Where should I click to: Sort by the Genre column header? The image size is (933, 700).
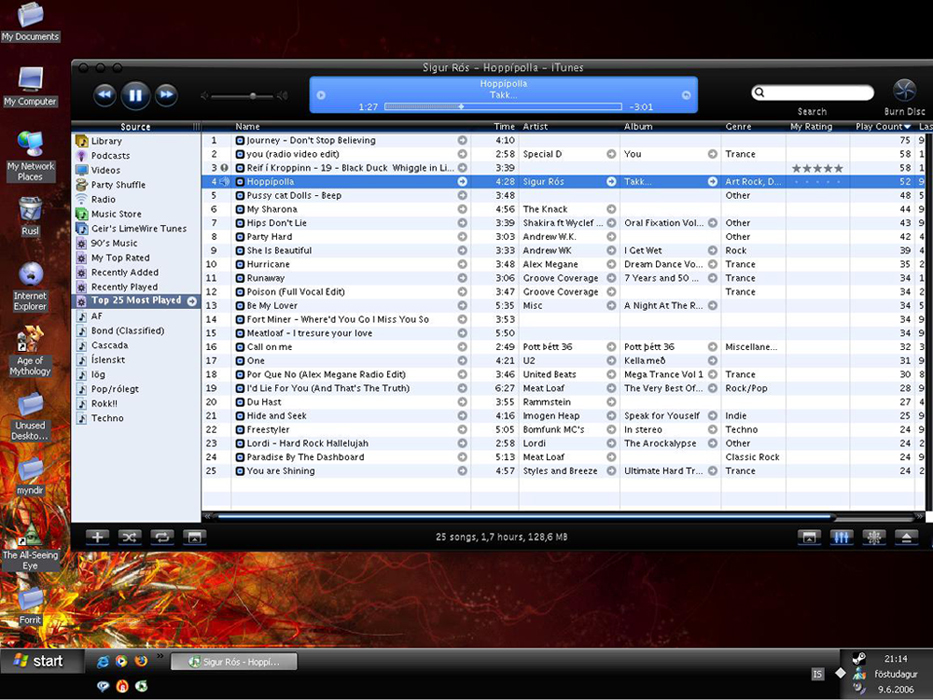[753, 127]
